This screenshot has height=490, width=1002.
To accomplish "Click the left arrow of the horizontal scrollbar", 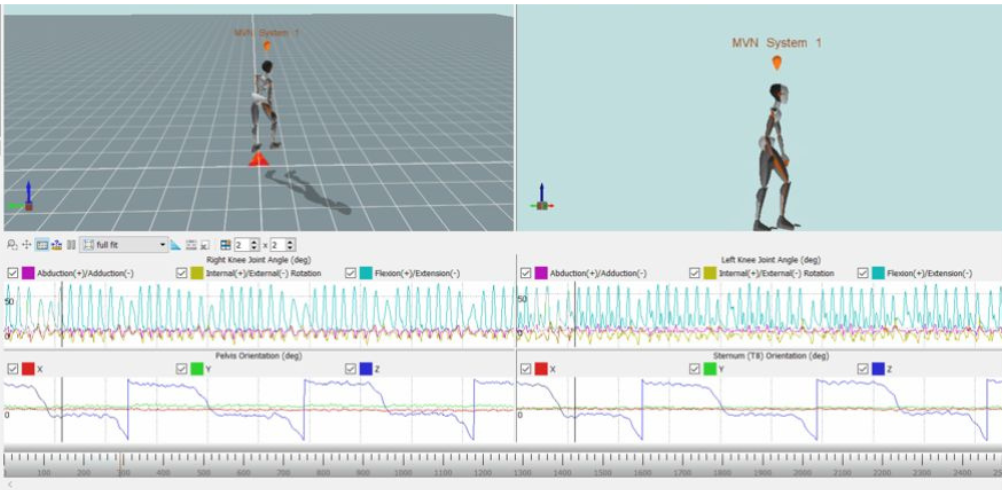I will pos(9,484).
